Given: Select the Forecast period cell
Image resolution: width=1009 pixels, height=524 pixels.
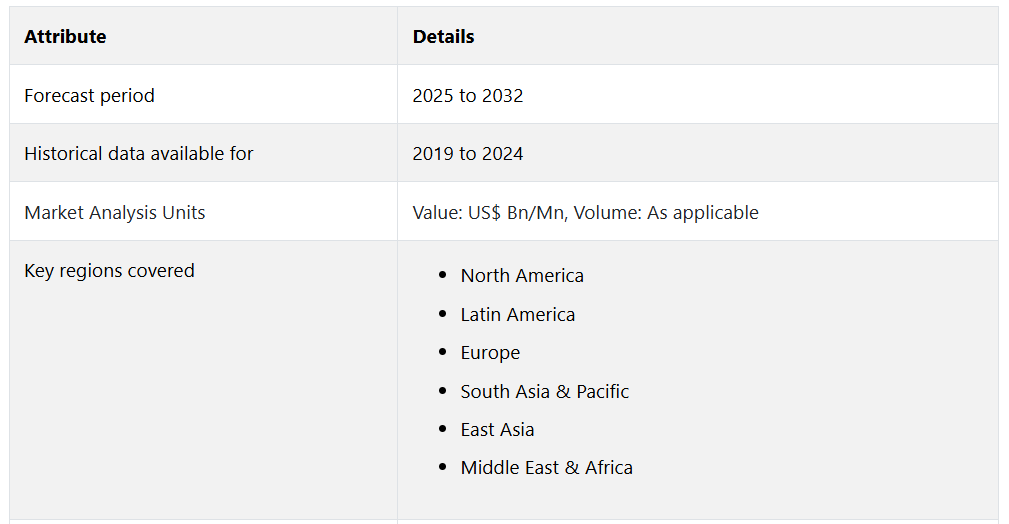Looking at the screenshot, I should (x=89, y=96).
